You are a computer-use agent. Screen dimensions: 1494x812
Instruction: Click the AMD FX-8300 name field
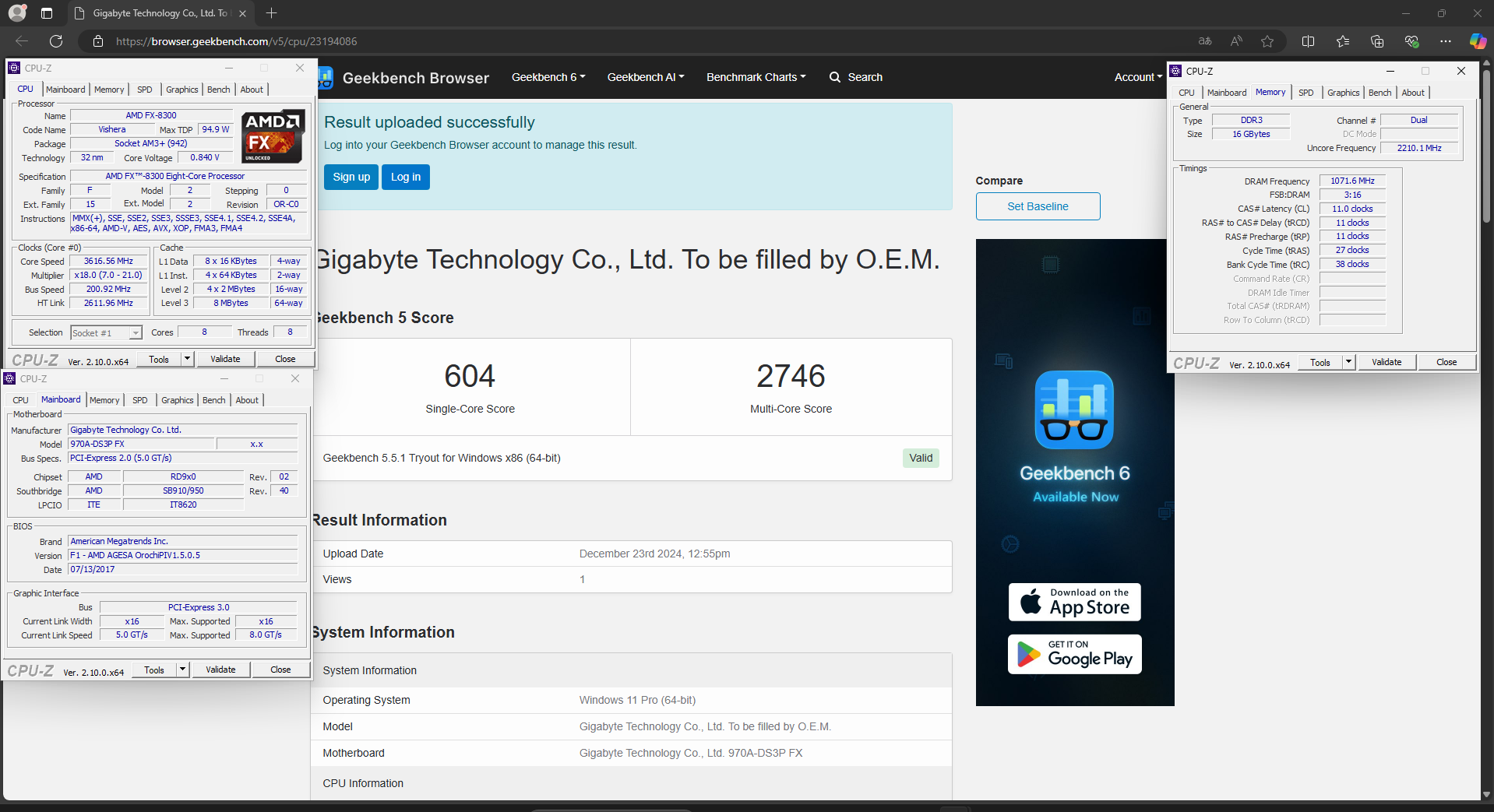click(151, 115)
